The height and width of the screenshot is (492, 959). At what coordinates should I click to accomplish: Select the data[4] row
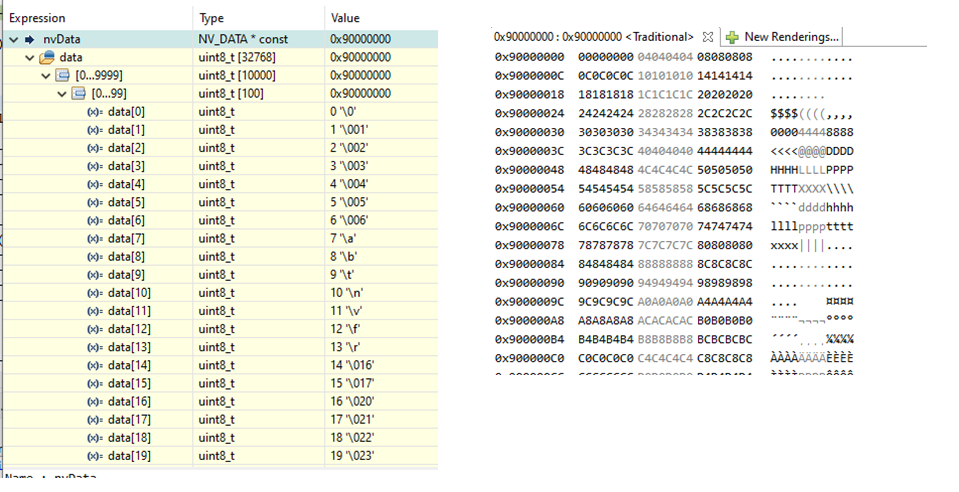pyautogui.click(x=221, y=184)
